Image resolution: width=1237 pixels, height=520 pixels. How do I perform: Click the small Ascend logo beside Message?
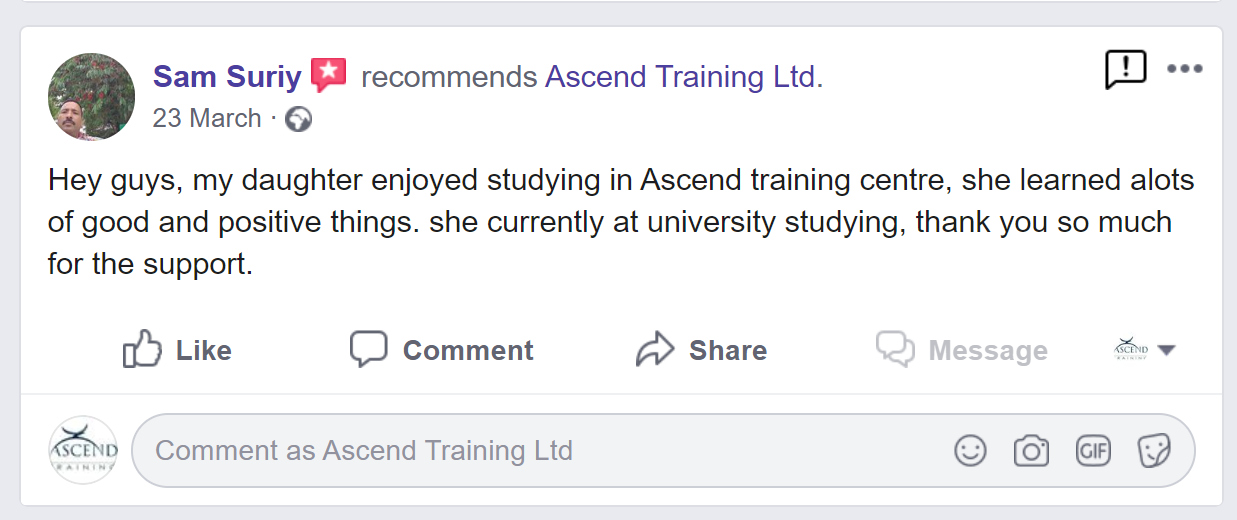1131,349
